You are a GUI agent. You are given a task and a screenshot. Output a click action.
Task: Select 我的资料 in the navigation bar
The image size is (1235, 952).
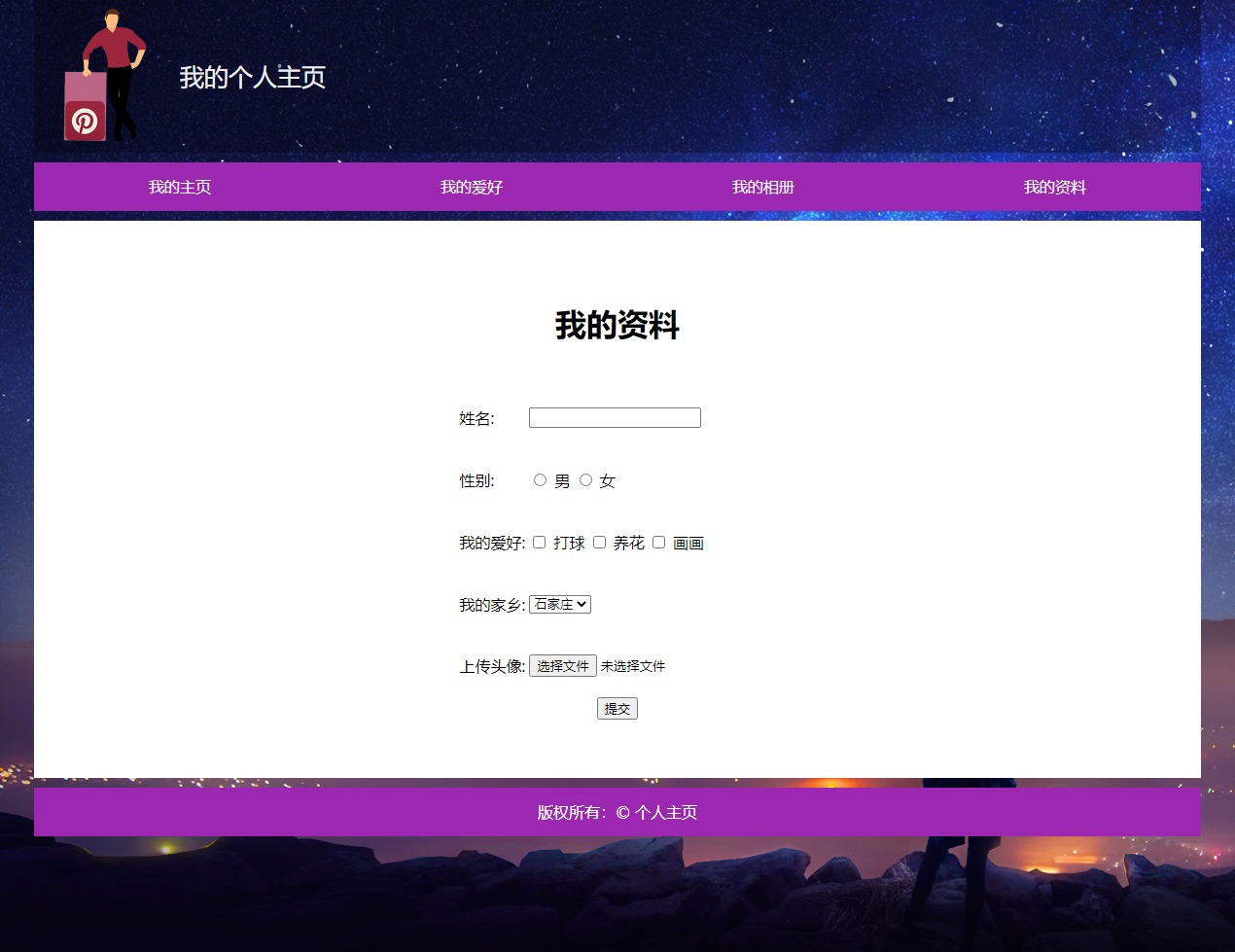tap(1055, 187)
